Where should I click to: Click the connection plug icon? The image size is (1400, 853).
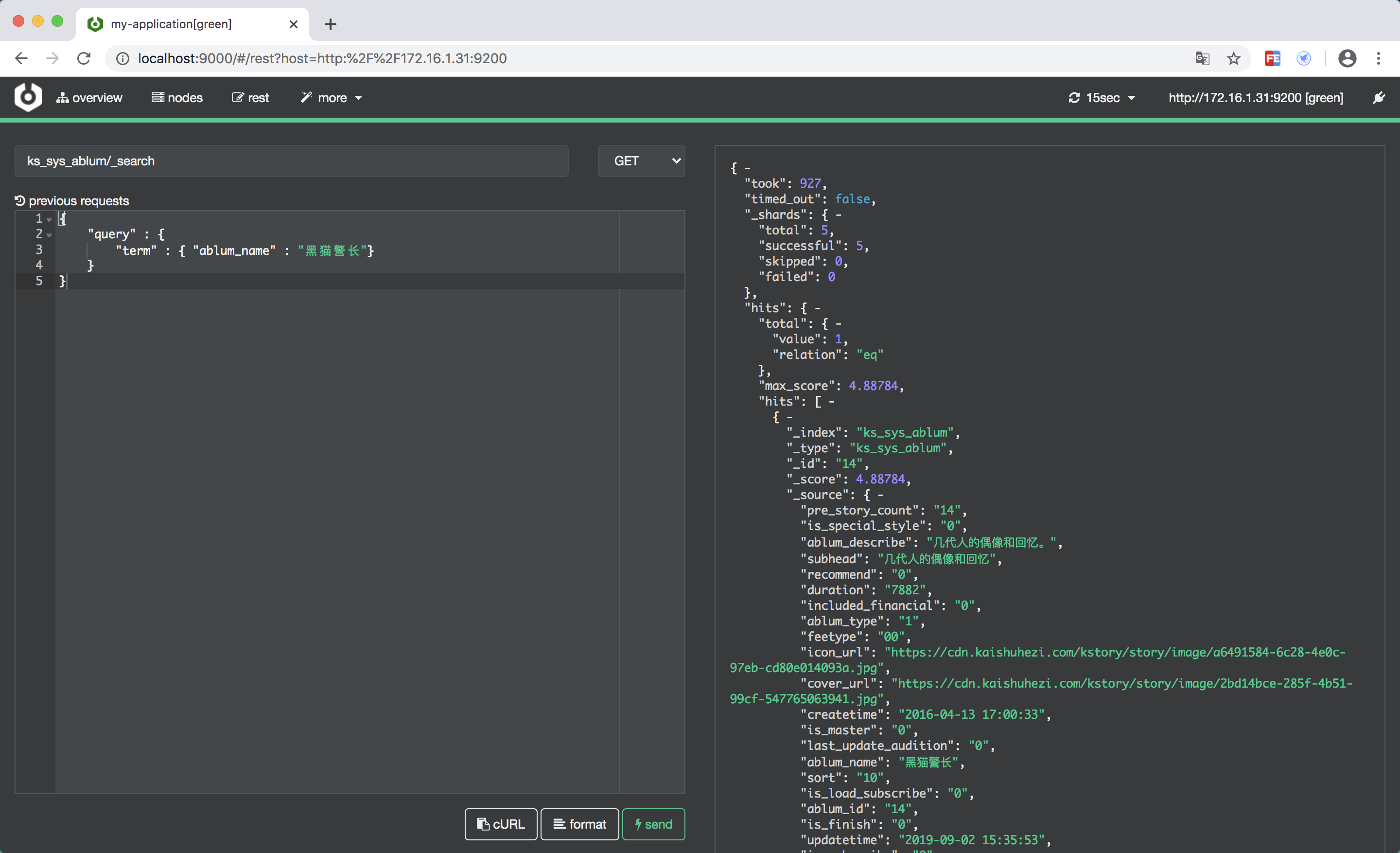(x=1379, y=98)
